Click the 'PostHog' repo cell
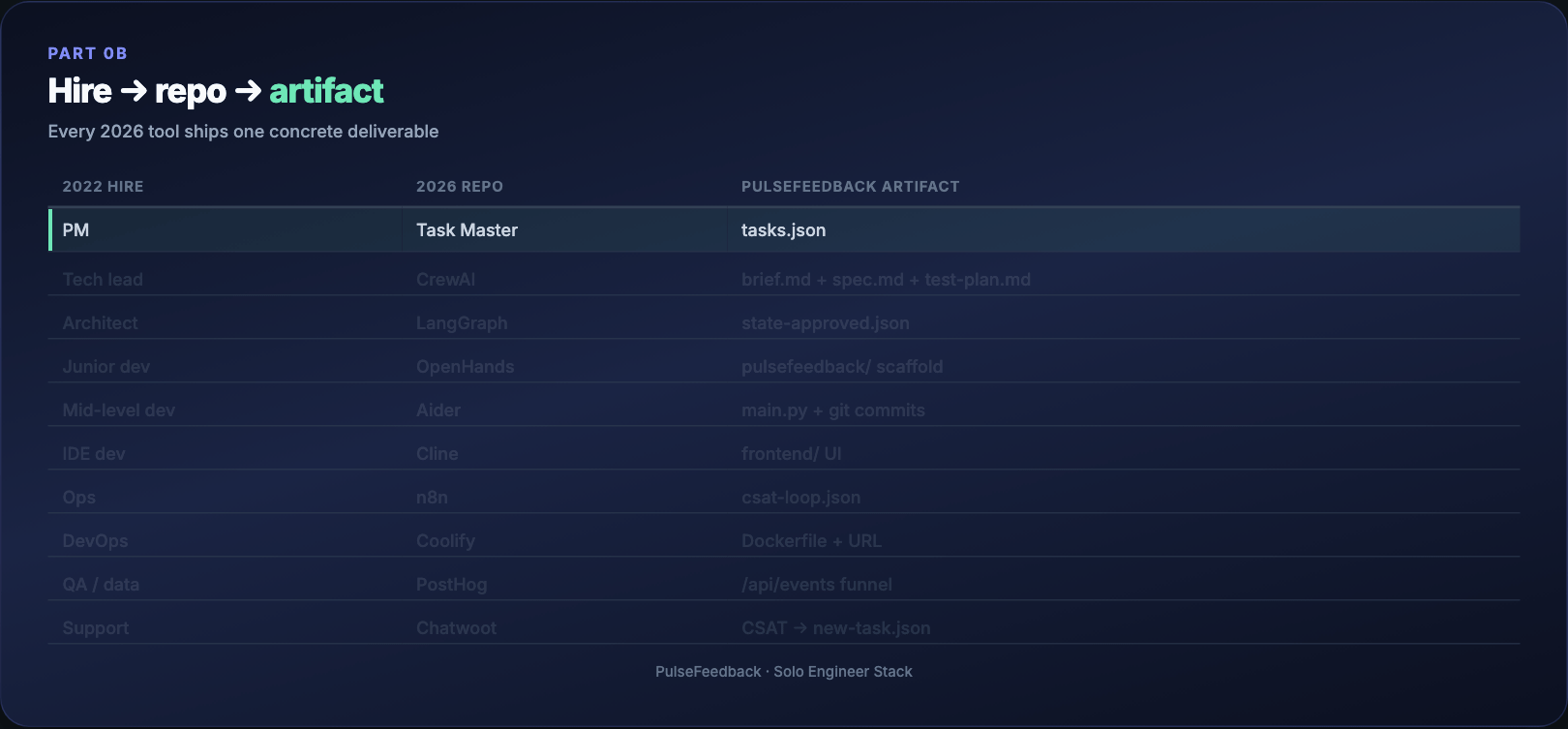The height and width of the screenshot is (729, 1568). (451, 585)
